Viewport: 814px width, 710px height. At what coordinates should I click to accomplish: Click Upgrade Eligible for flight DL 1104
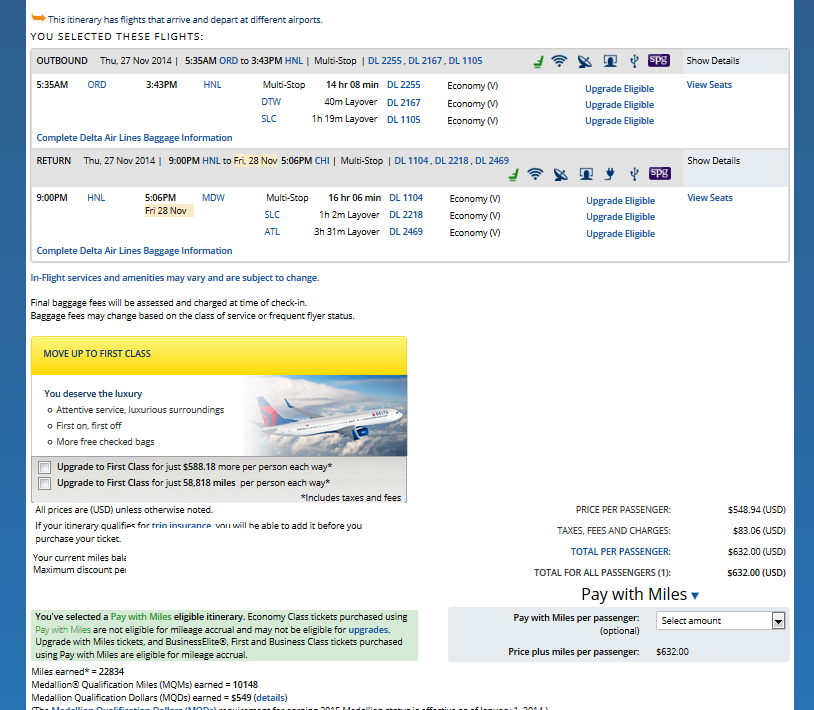click(620, 201)
